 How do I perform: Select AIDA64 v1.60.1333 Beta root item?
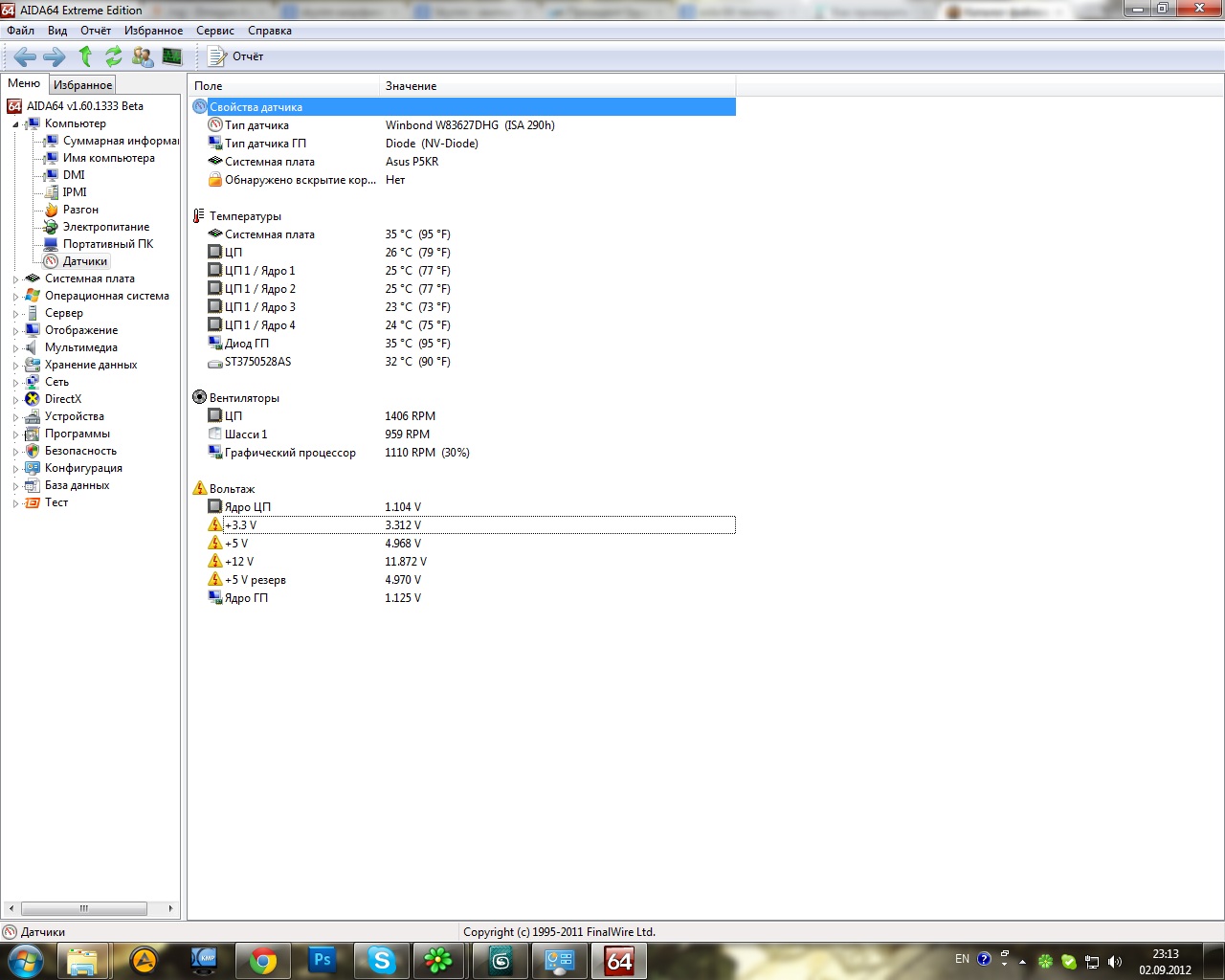pos(84,106)
